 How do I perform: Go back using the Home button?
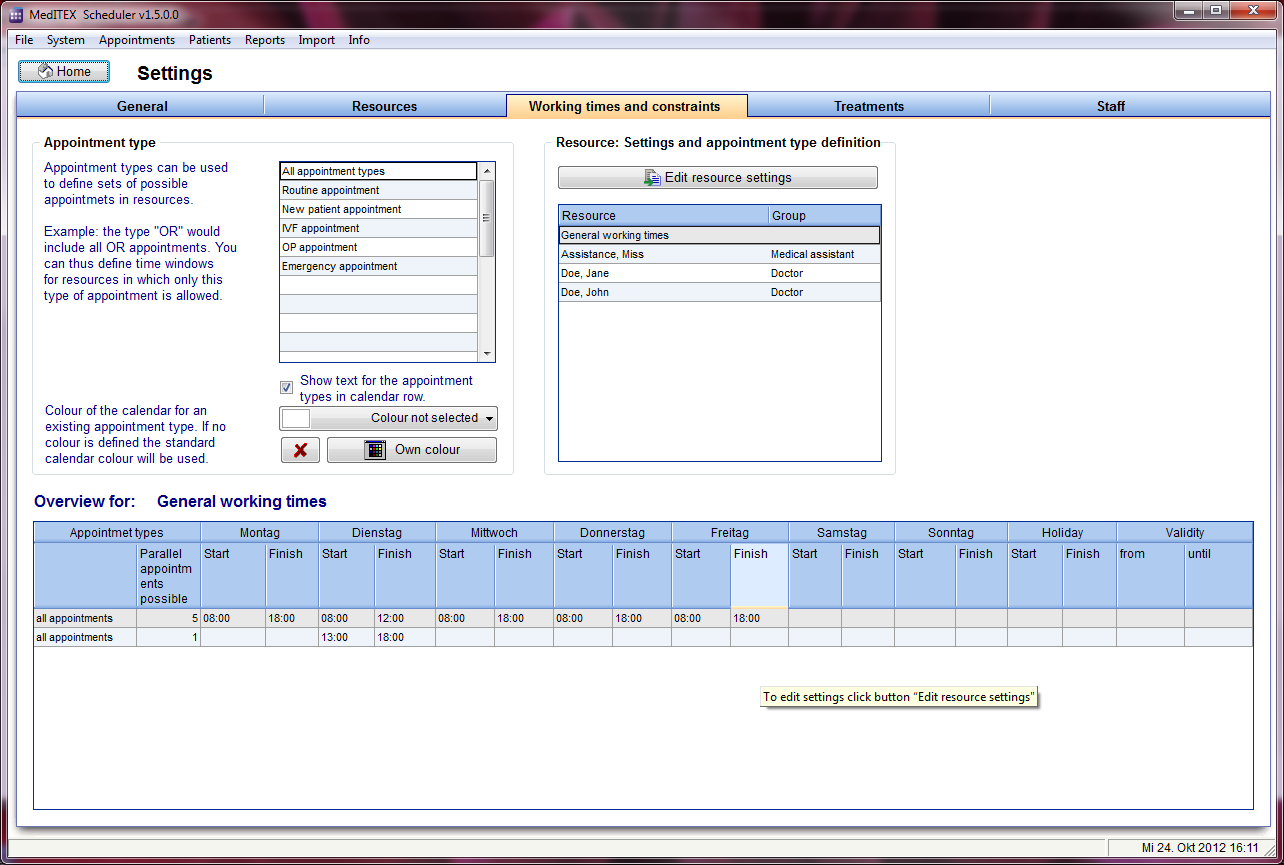(64, 72)
